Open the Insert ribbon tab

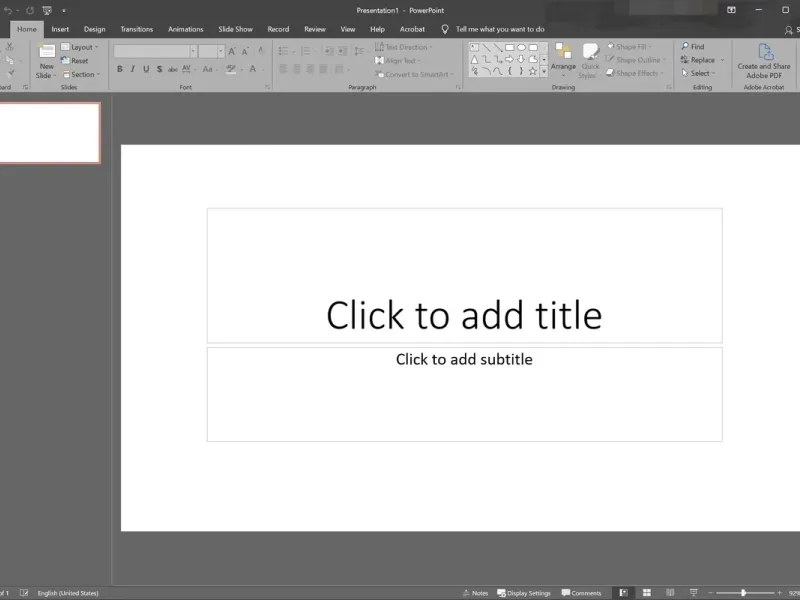tap(60, 29)
